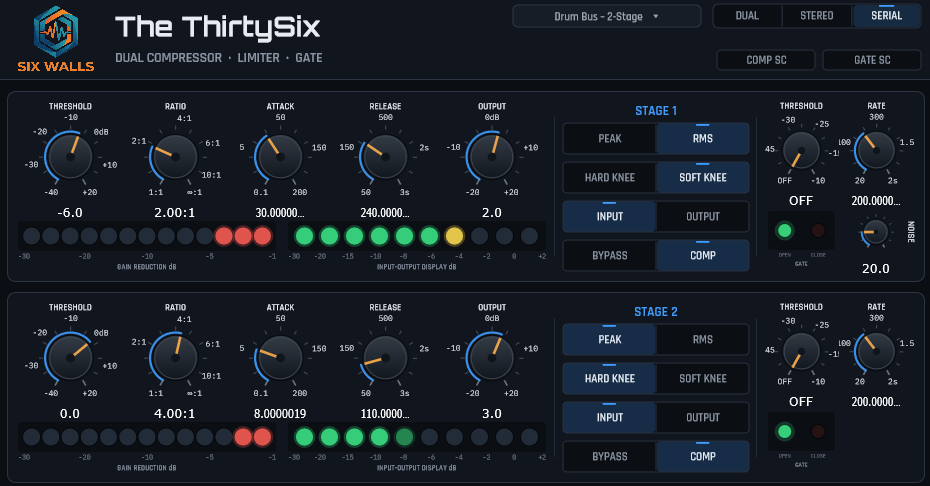Viewport: 930px width, 486px height.
Task: Click the STAGE 1 heading
Action: 656,111
